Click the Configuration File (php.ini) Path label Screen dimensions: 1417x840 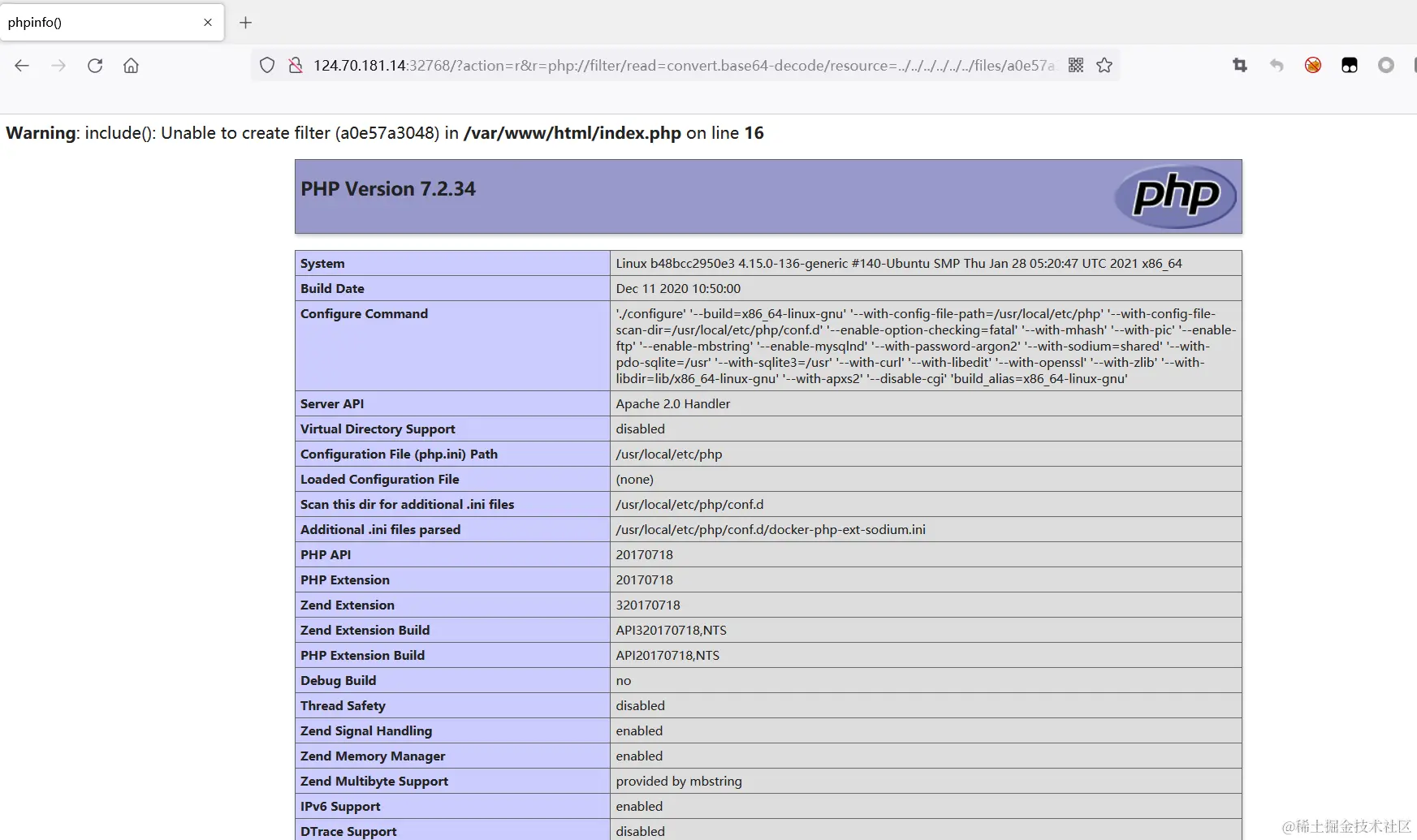[399, 454]
